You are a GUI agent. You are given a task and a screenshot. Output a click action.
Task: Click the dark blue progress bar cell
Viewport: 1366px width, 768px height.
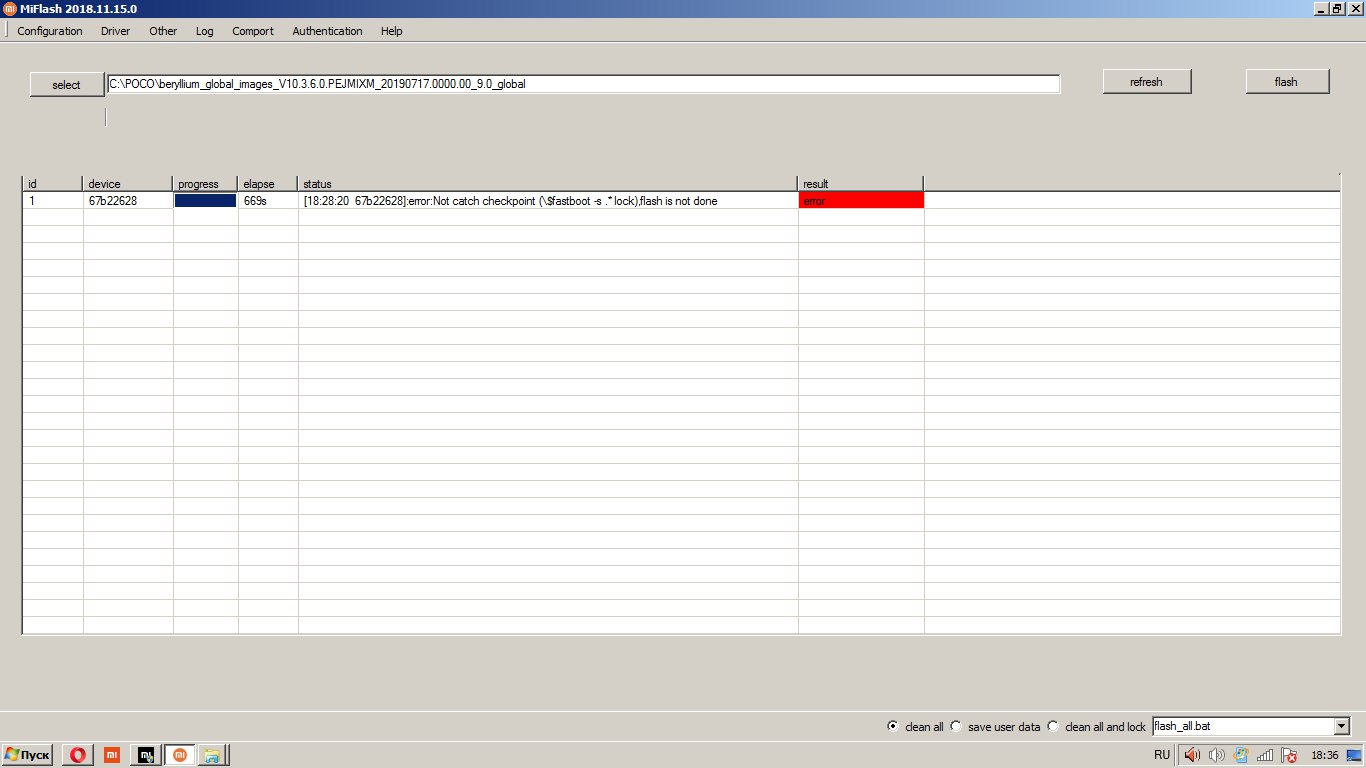click(206, 201)
